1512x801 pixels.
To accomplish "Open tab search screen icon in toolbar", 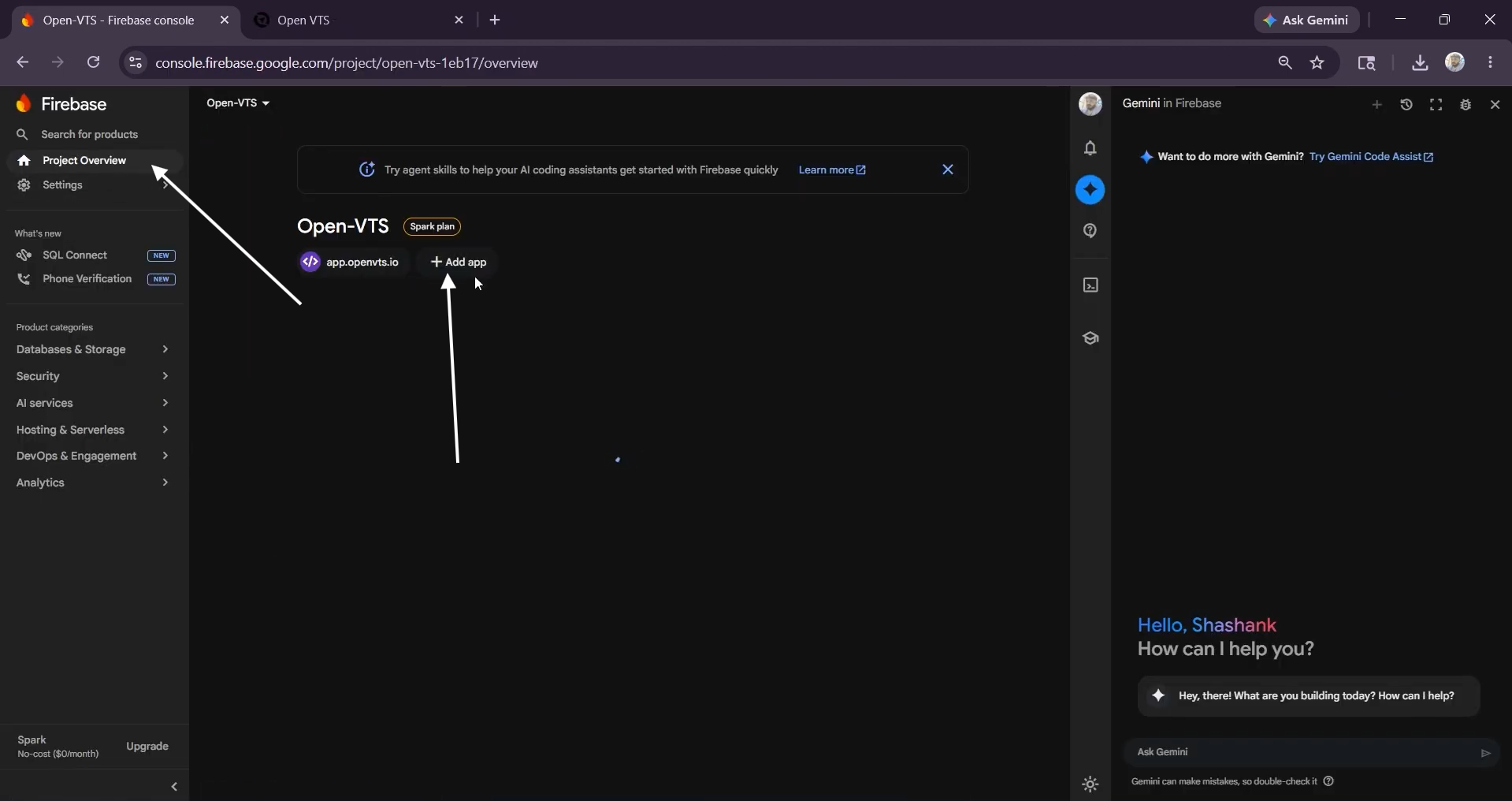I will 1367,63.
